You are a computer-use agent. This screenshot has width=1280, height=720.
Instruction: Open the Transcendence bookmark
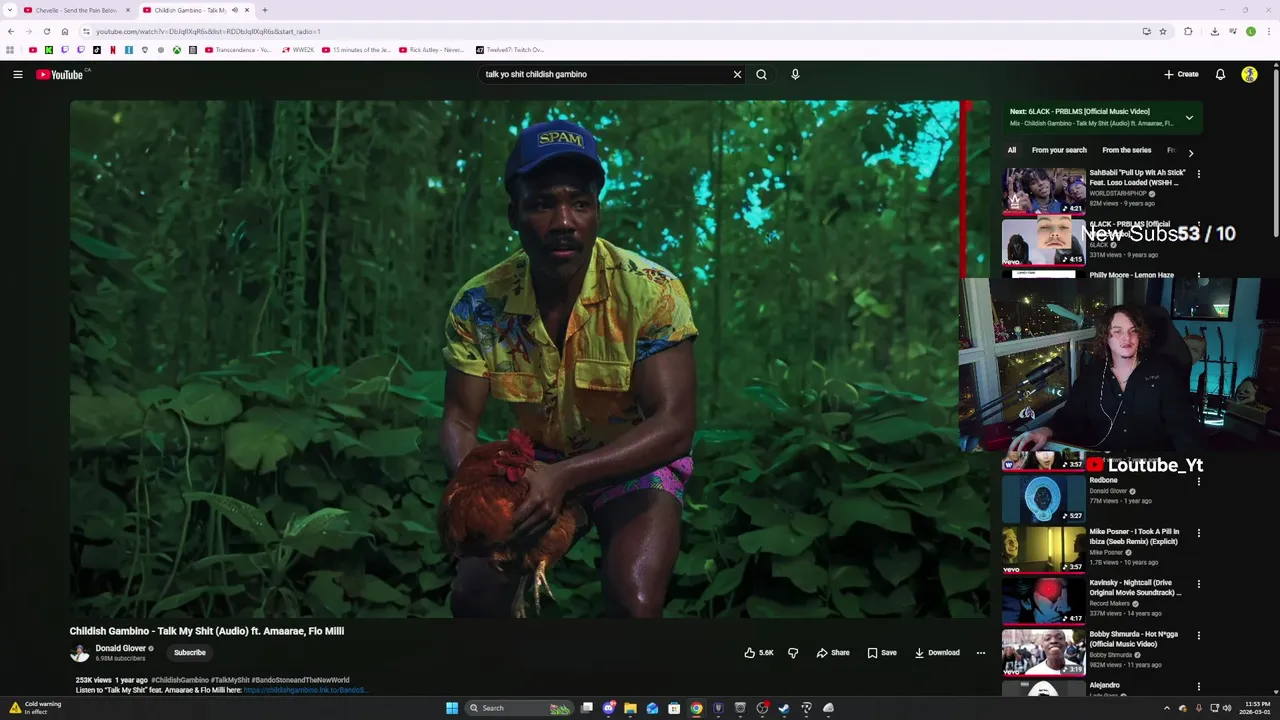[x=238, y=49]
